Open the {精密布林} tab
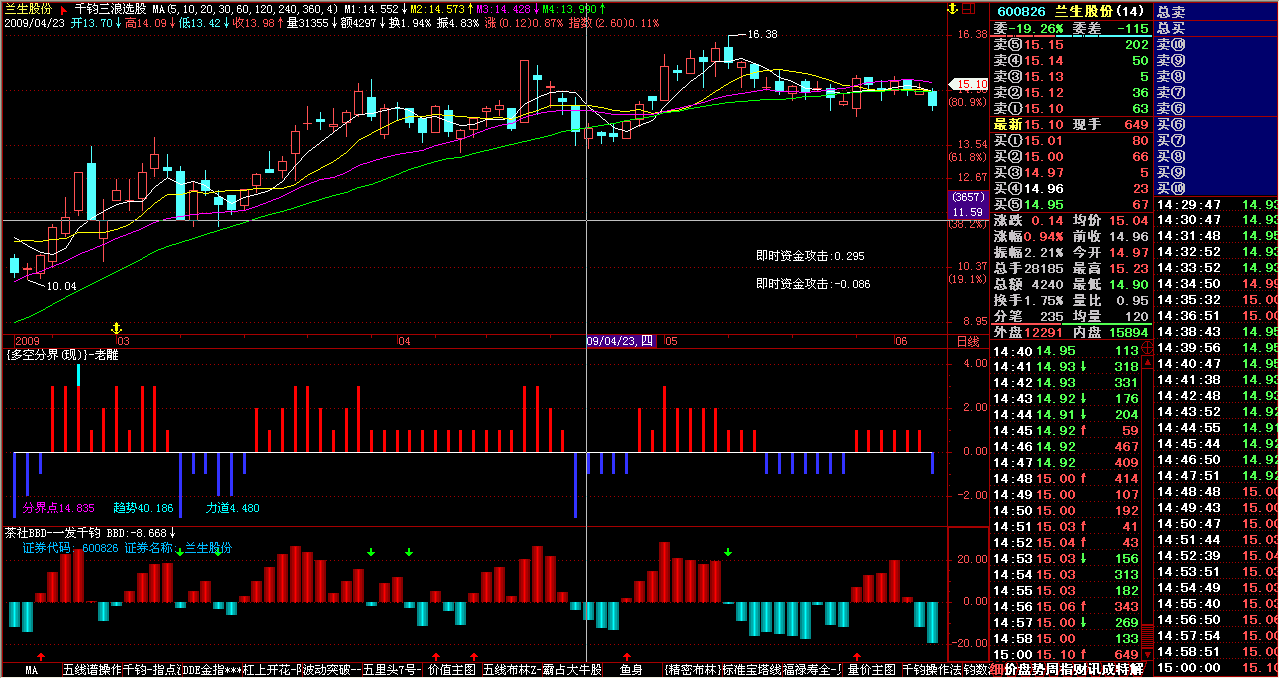The height and width of the screenshot is (679, 1280). [692, 669]
